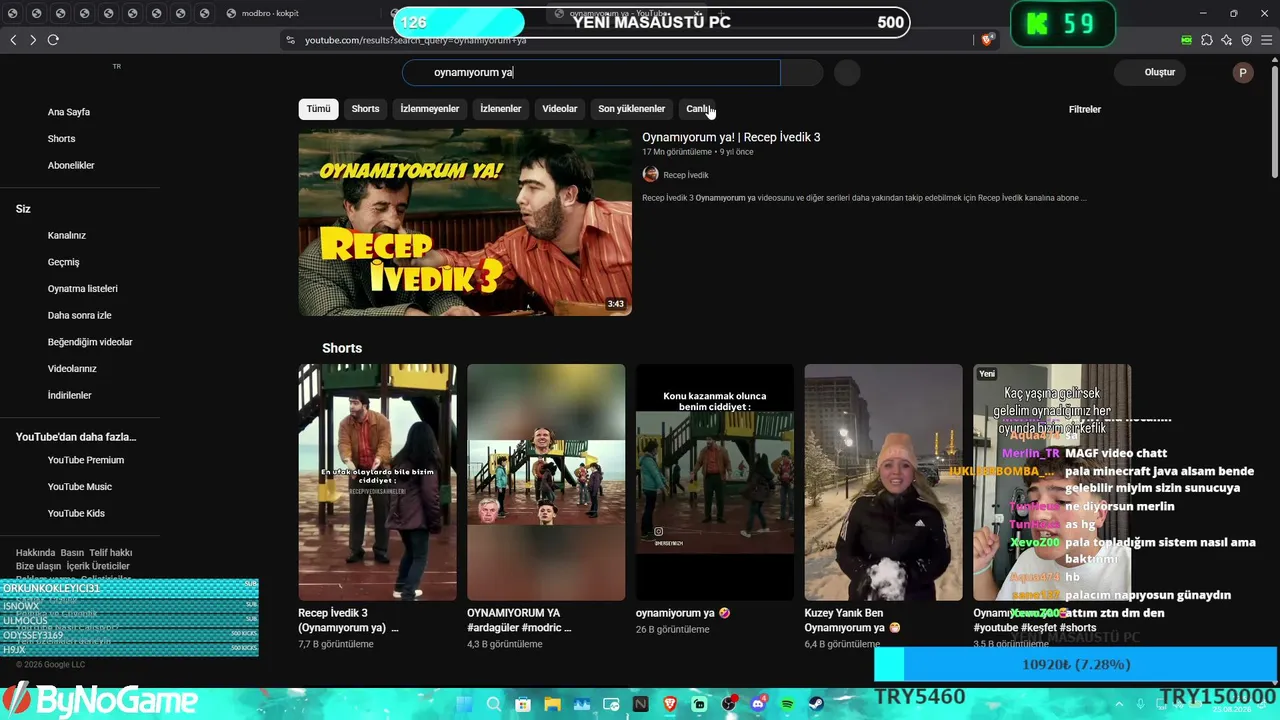The image size is (1280, 720).
Task: Go forward with the browser forward arrow
Action: (33, 40)
